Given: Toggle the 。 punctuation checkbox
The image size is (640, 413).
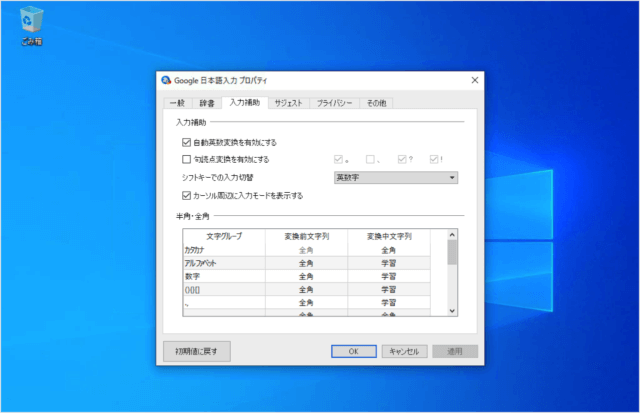Looking at the screenshot, I should pyautogui.click(x=338, y=159).
